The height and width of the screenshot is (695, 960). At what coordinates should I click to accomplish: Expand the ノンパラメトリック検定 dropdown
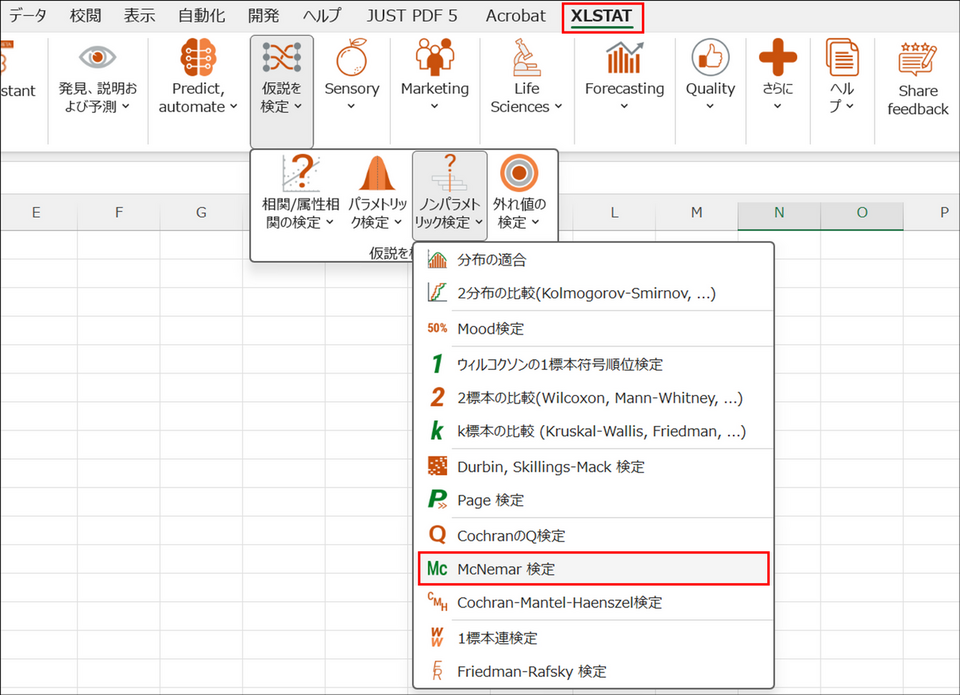click(449, 213)
